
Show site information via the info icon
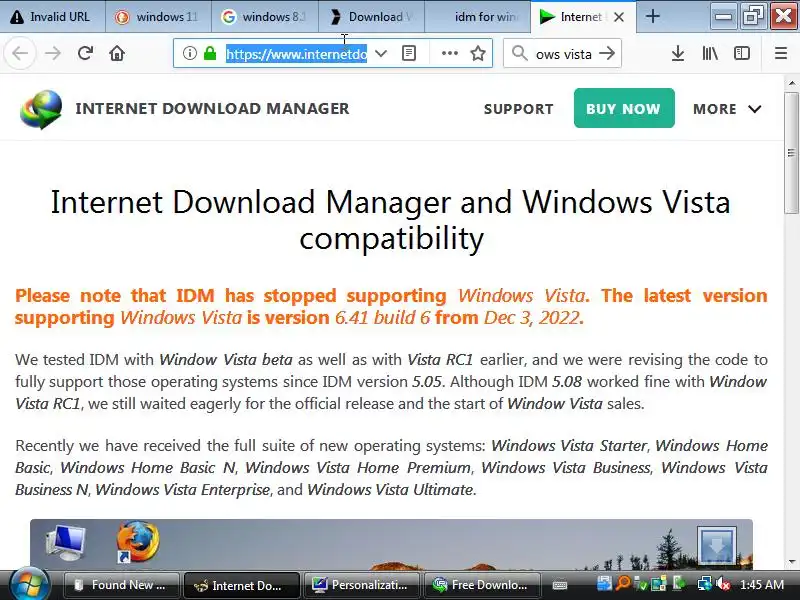[189, 53]
